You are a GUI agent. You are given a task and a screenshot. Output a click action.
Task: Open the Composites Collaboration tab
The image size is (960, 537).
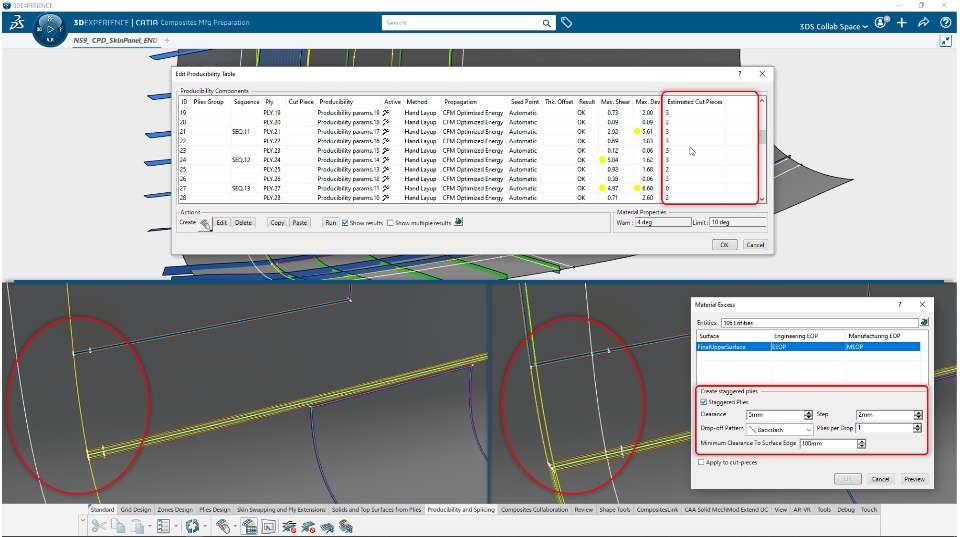pyautogui.click(x=534, y=509)
